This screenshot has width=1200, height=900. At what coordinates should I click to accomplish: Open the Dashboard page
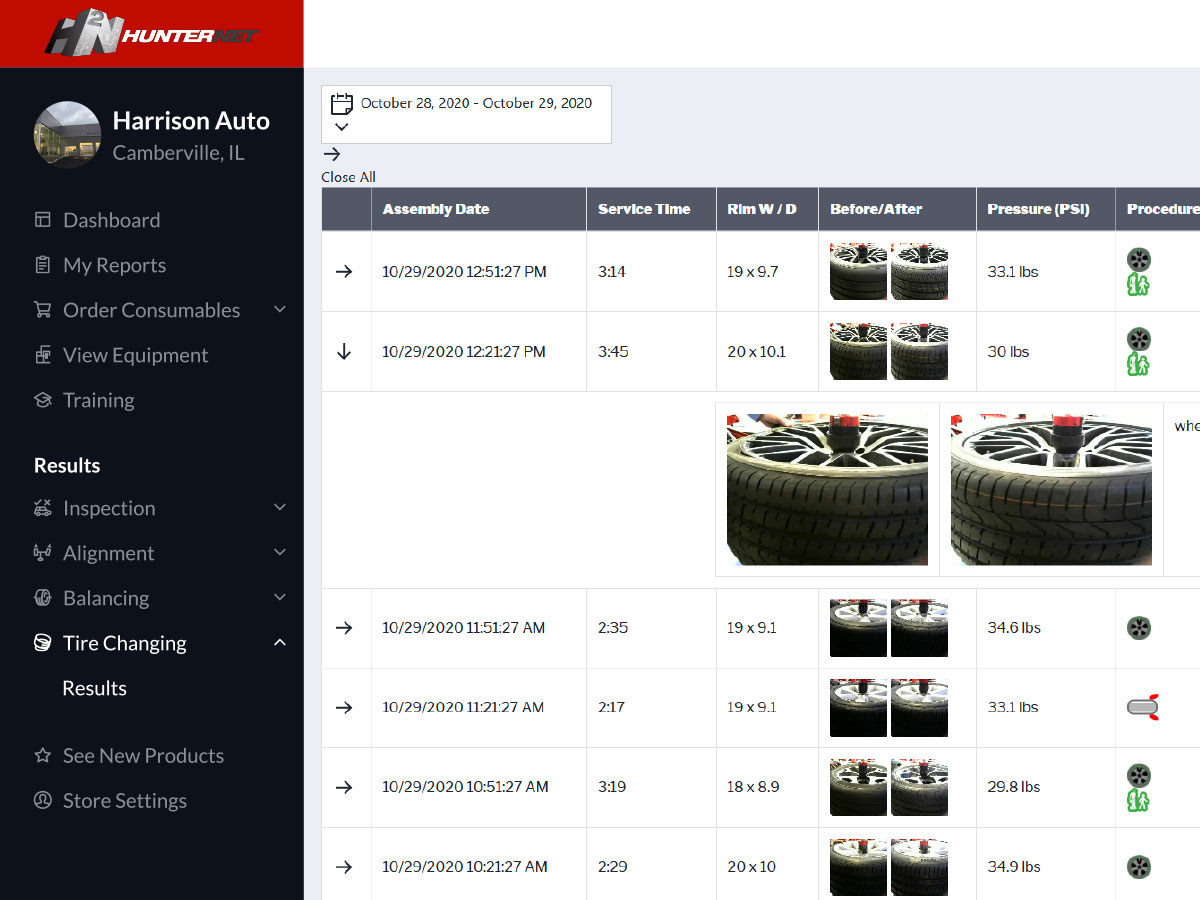[111, 220]
